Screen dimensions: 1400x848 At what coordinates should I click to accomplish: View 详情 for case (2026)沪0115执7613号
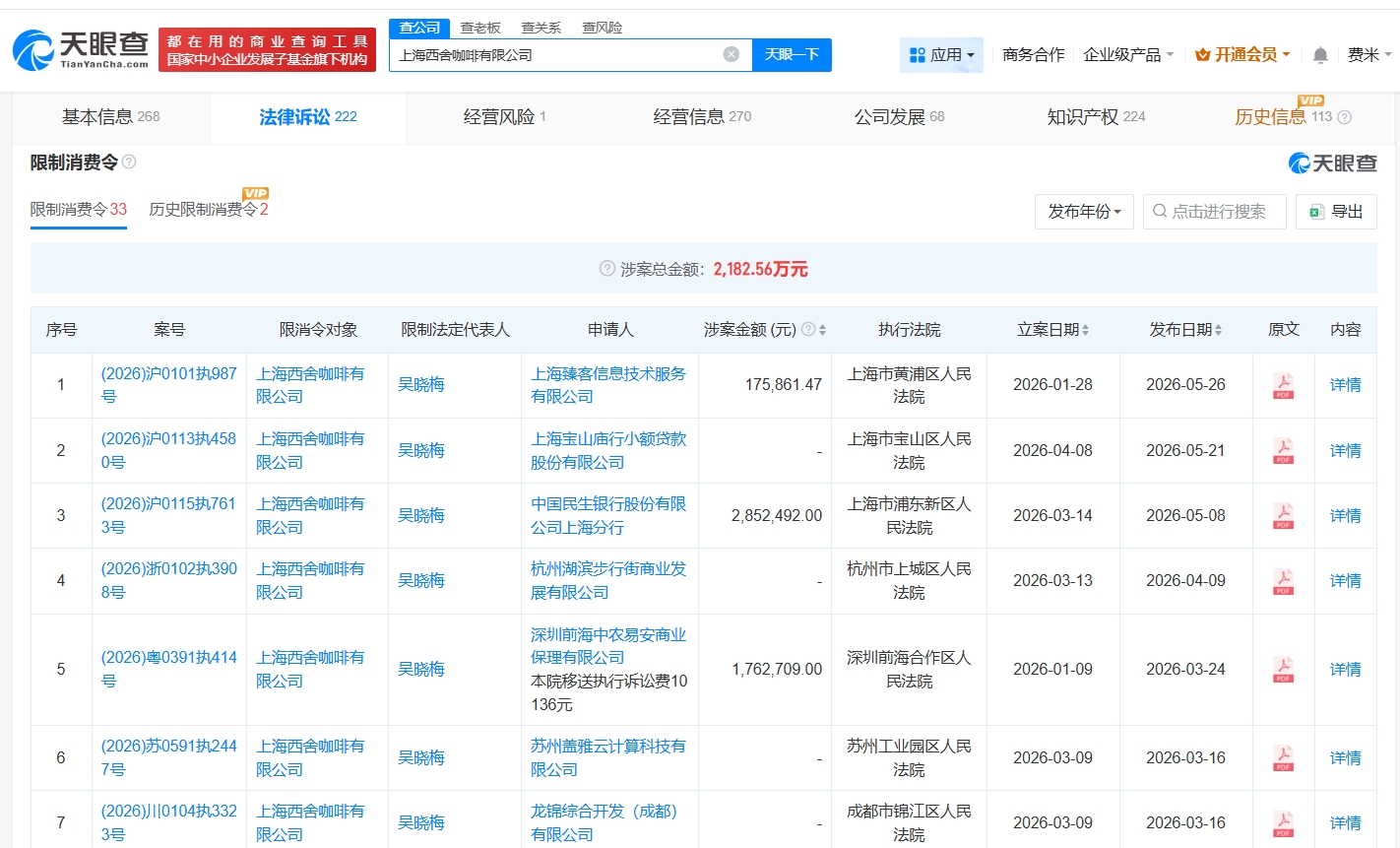[1346, 515]
